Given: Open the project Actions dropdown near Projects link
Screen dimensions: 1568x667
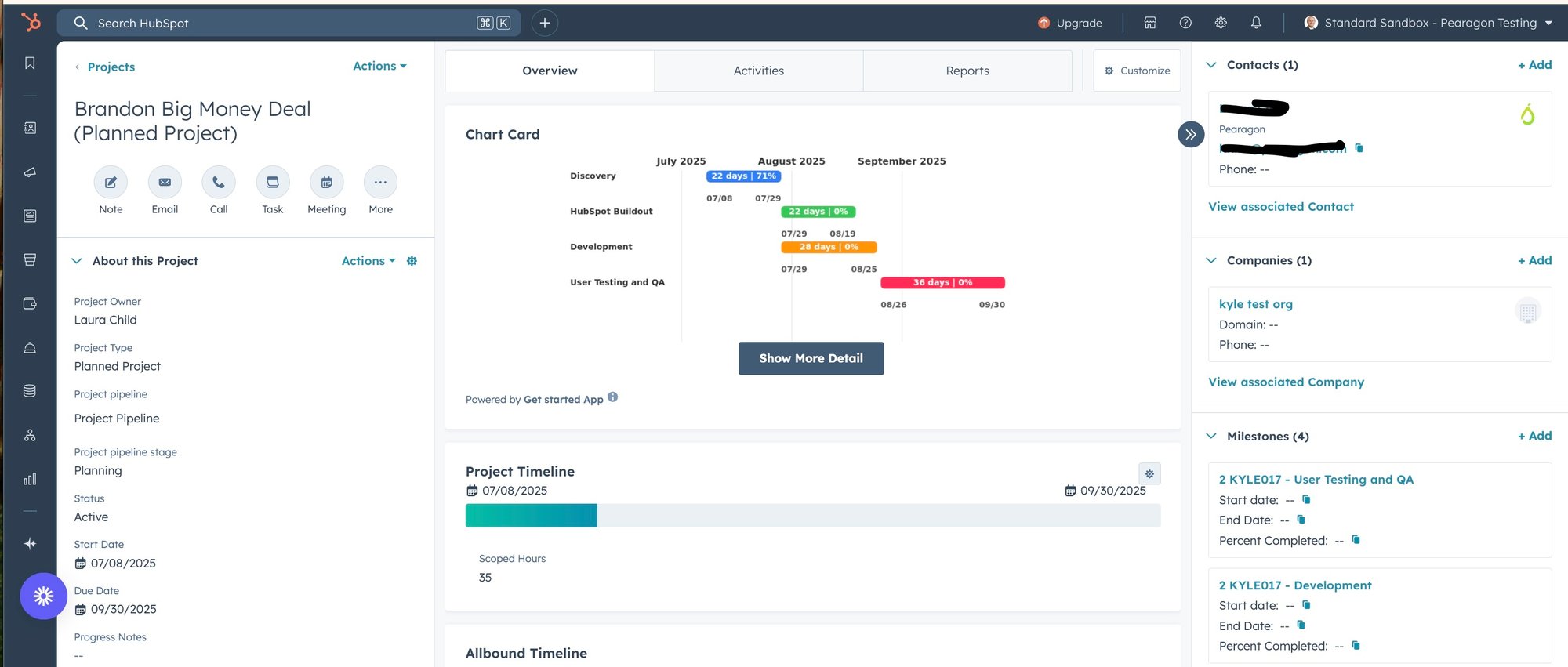Looking at the screenshot, I should (379, 66).
